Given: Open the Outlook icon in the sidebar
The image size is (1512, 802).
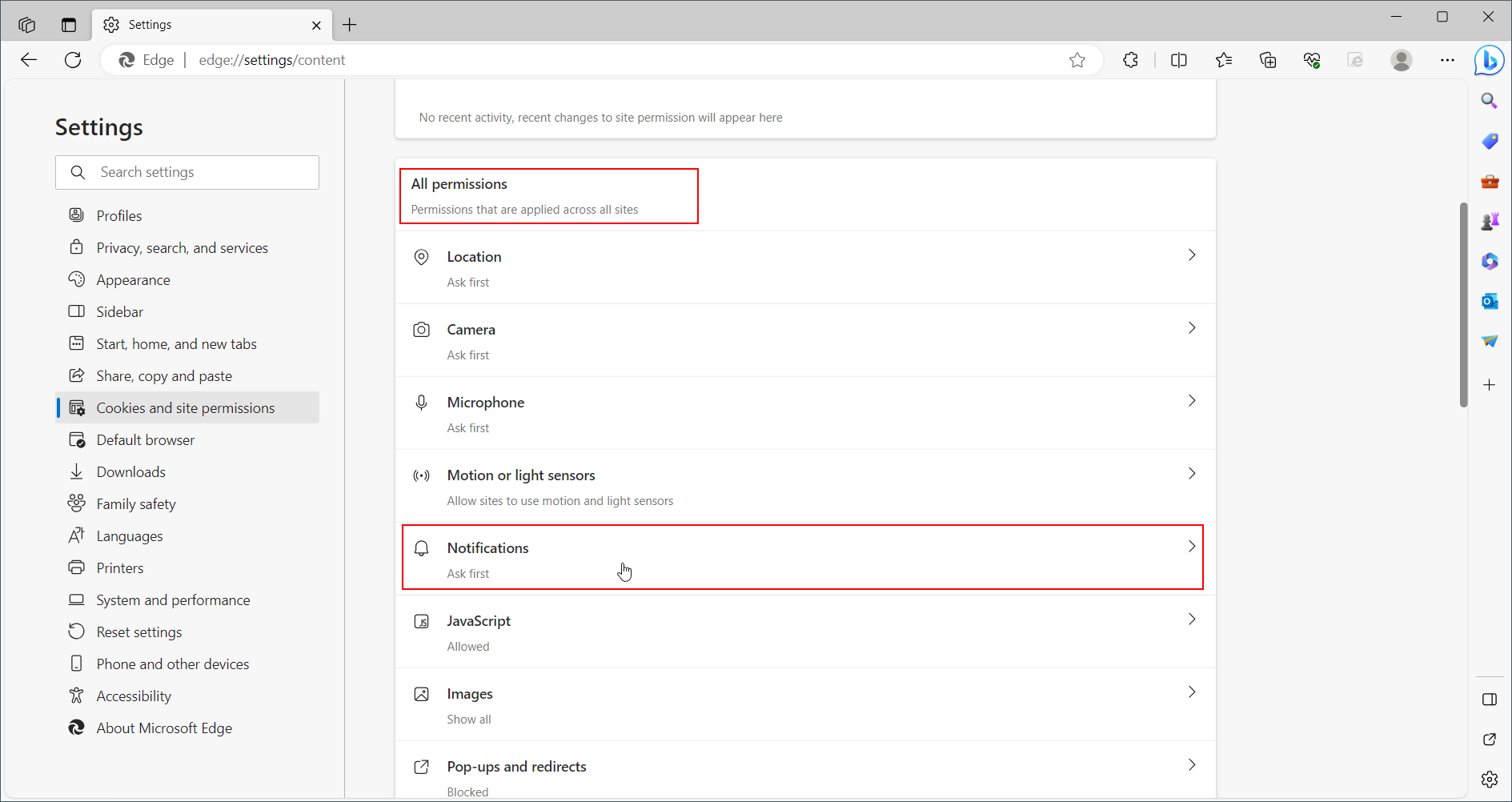Looking at the screenshot, I should coord(1489,302).
